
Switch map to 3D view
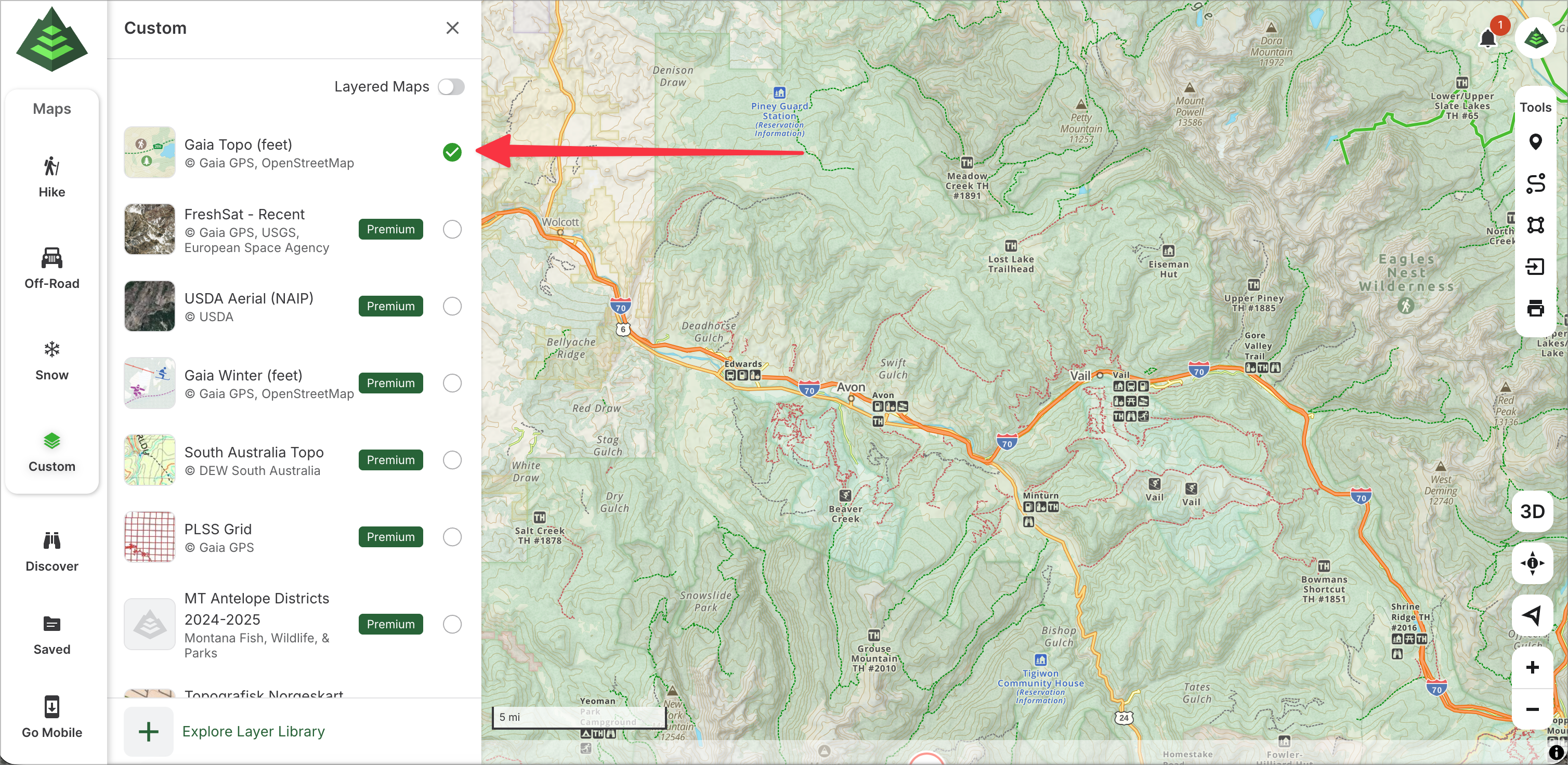click(1532, 511)
